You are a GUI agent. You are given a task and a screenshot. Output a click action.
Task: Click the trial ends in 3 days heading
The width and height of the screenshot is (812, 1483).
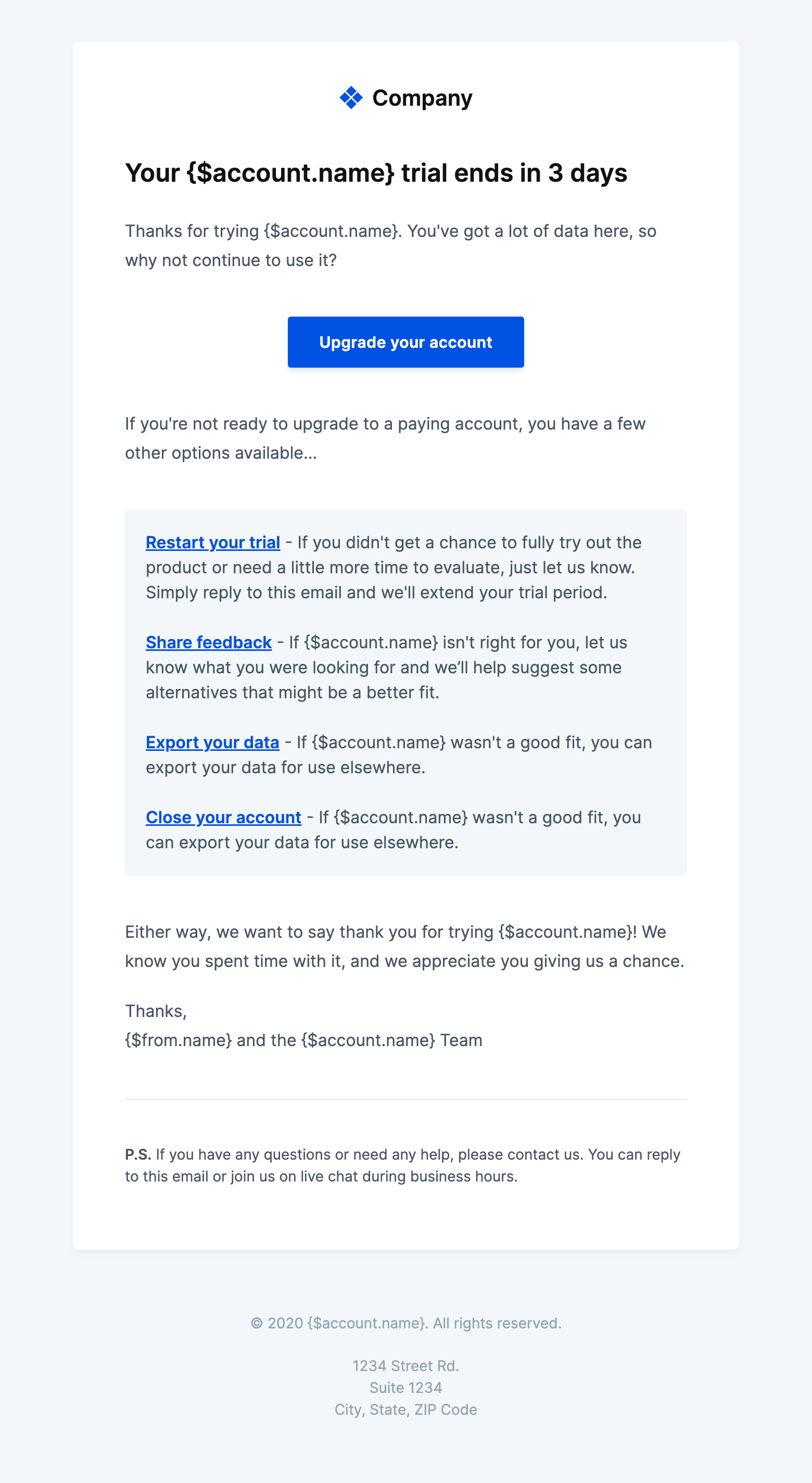[x=376, y=173]
